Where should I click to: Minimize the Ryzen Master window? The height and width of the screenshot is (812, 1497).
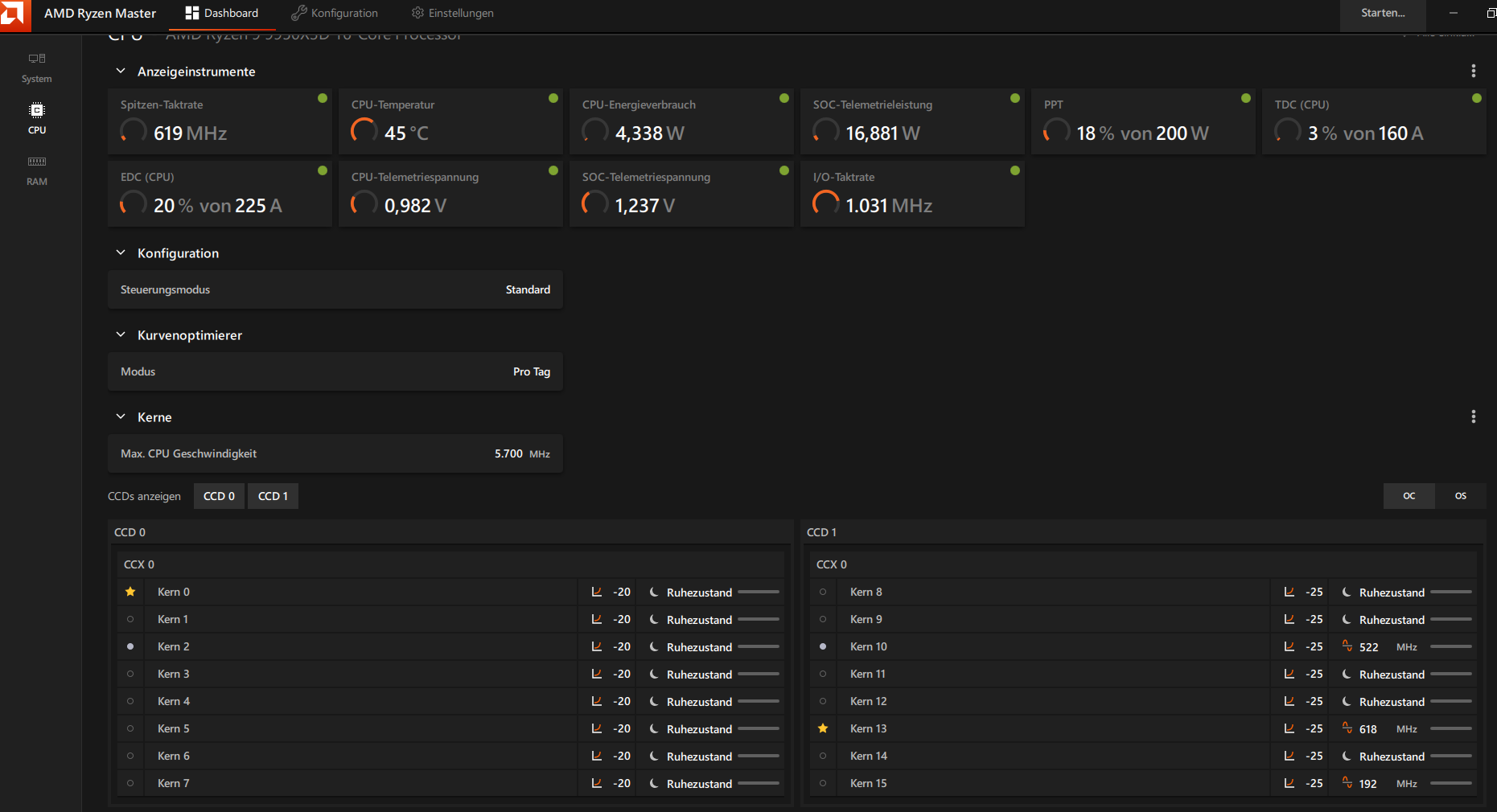(x=1454, y=14)
